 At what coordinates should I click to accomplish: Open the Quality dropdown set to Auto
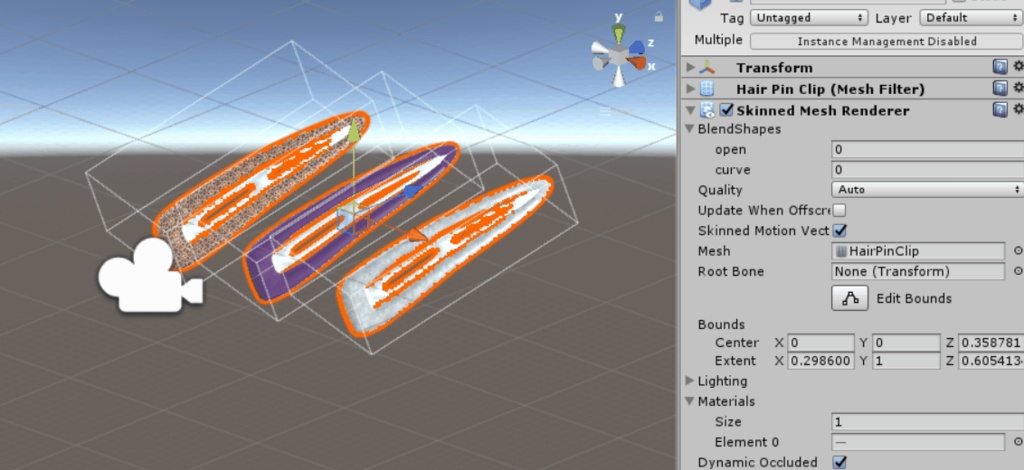927,190
